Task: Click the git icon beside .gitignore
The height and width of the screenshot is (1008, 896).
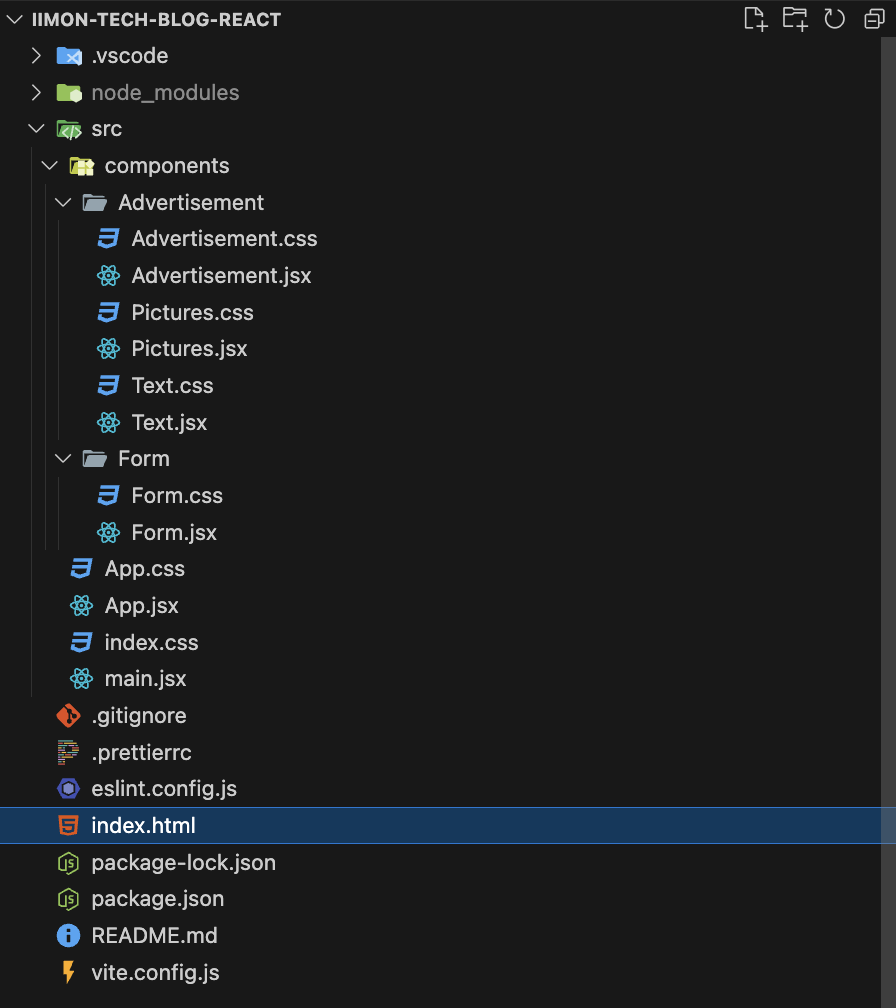Action: click(x=68, y=716)
